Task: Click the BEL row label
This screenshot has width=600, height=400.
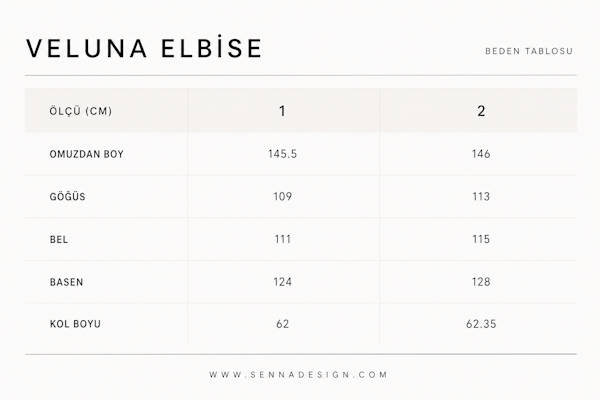Action: pyautogui.click(x=59, y=240)
